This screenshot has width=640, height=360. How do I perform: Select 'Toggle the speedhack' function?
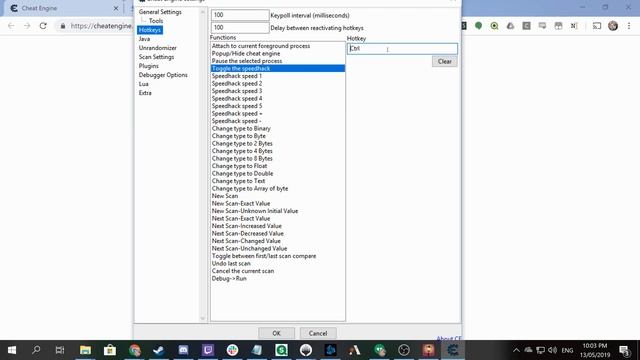point(278,69)
